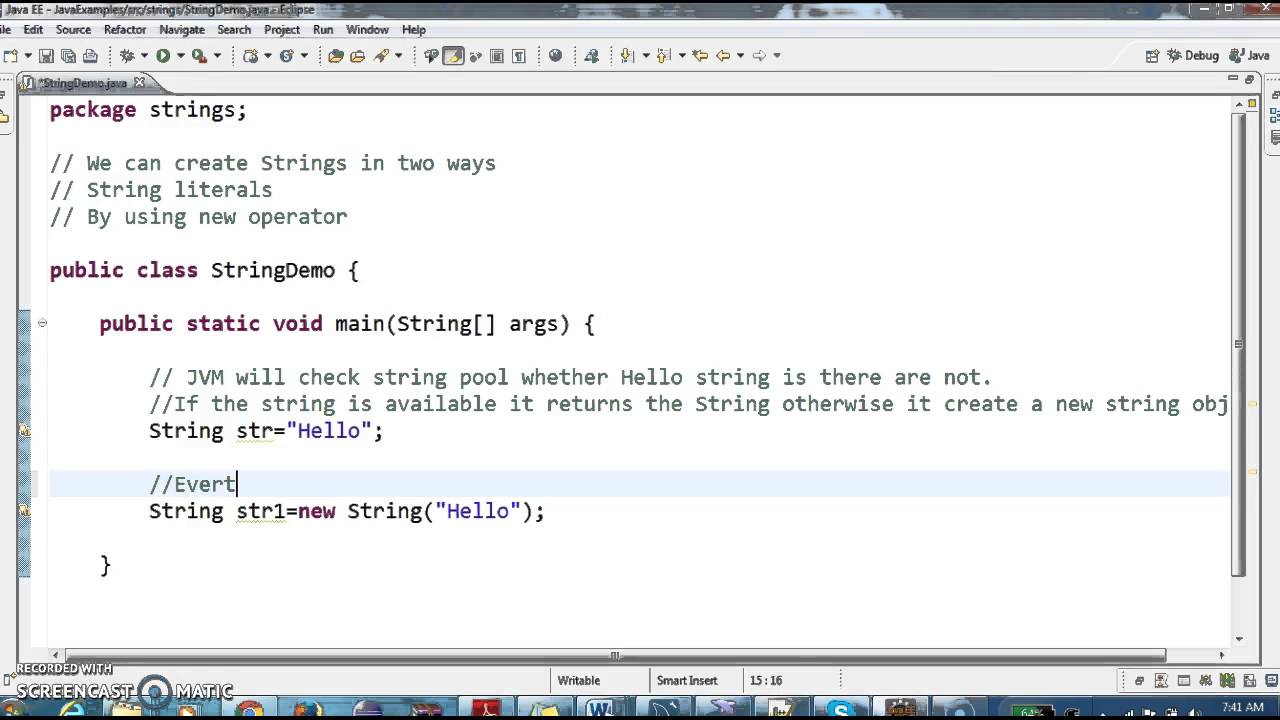Click the Previous Annotation arrow icon
This screenshot has height=720, width=1280.
pyautogui.click(x=663, y=56)
